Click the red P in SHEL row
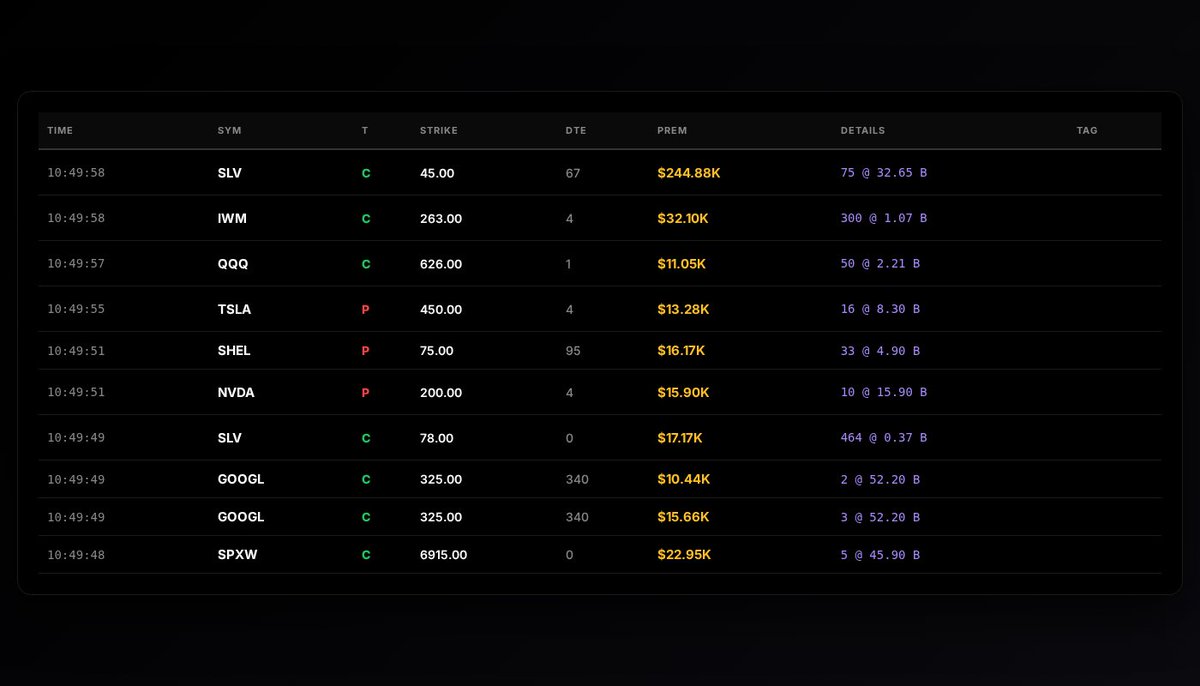Image resolution: width=1200 pixels, height=686 pixels. pos(365,351)
